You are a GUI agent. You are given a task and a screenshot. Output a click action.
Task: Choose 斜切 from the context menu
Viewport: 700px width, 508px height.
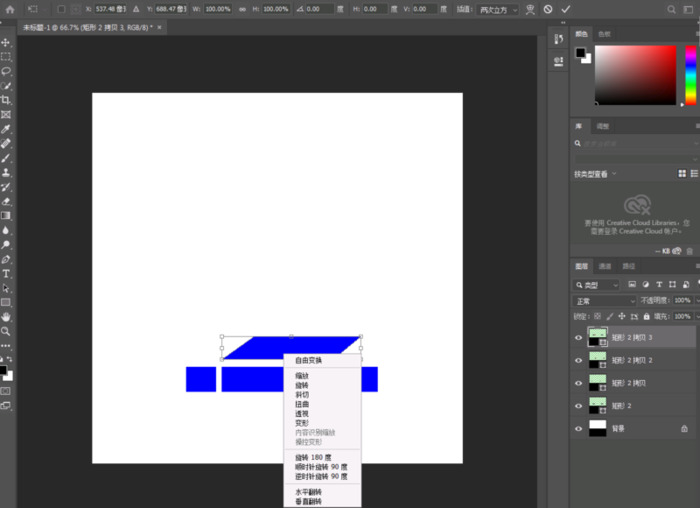(302, 395)
